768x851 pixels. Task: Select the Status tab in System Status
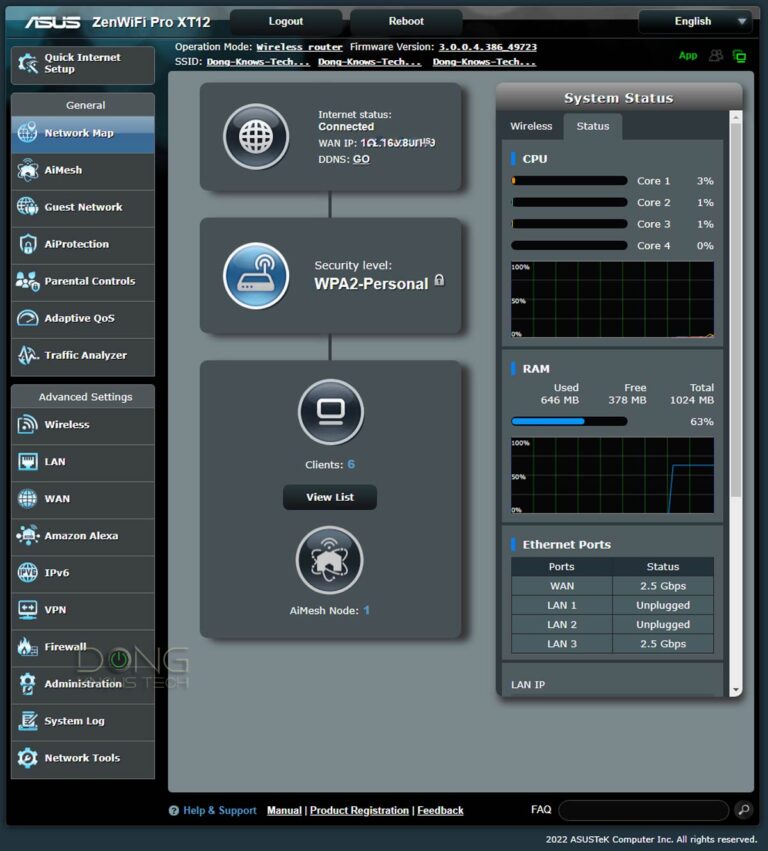[x=593, y=126]
